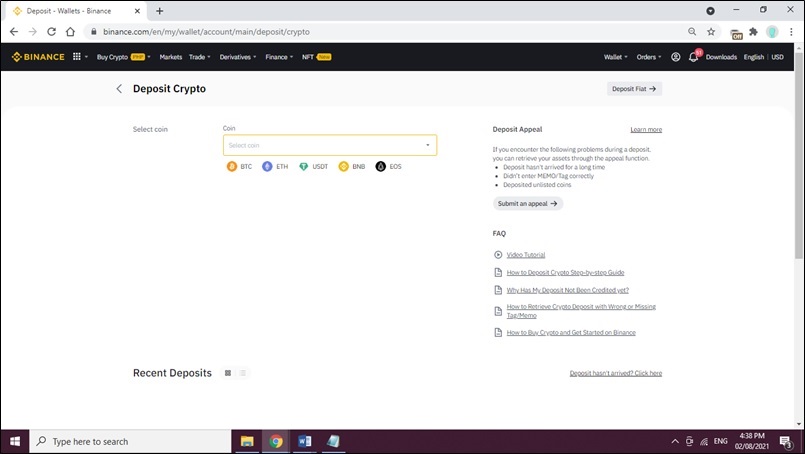
Task: Click the Deposit Fiat button
Action: [x=634, y=89]
